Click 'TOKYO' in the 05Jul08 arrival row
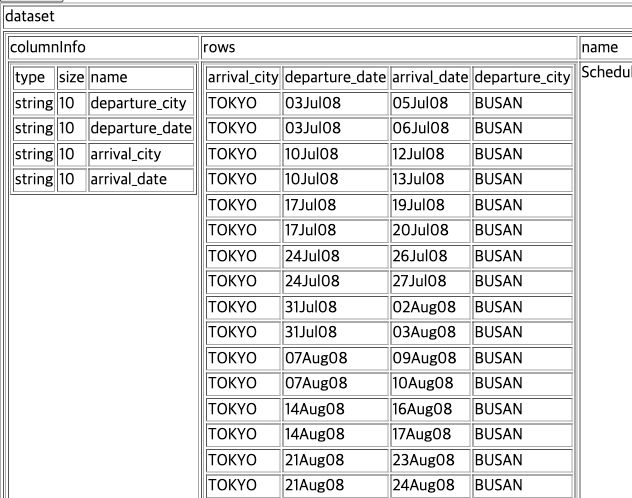The image size is (632, 498). (243, 104)
